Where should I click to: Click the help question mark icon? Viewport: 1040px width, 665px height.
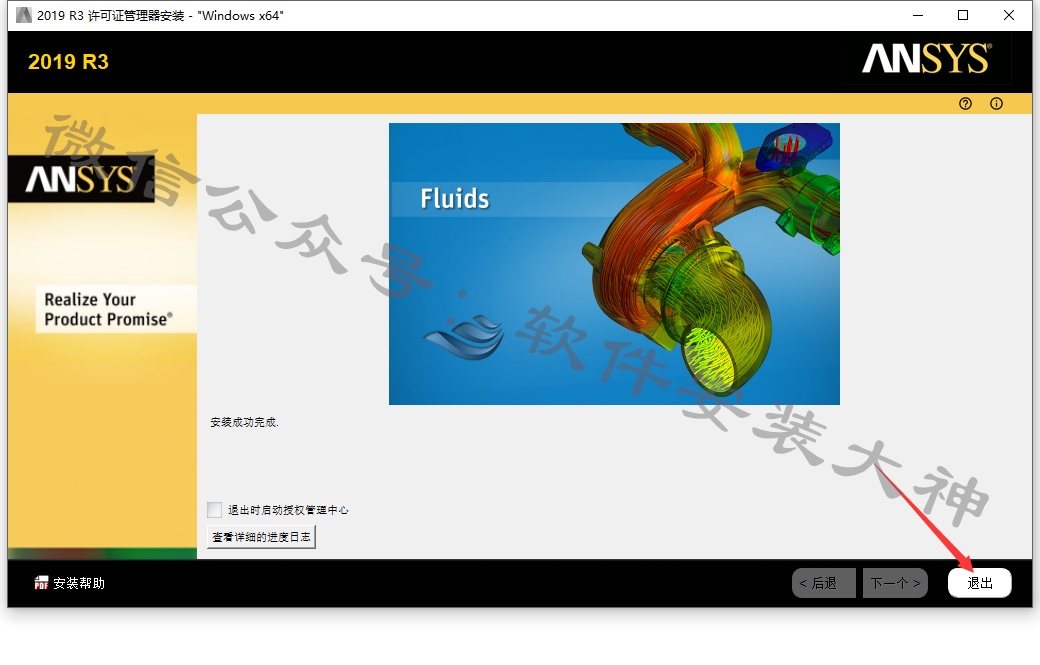coord(965,103)
